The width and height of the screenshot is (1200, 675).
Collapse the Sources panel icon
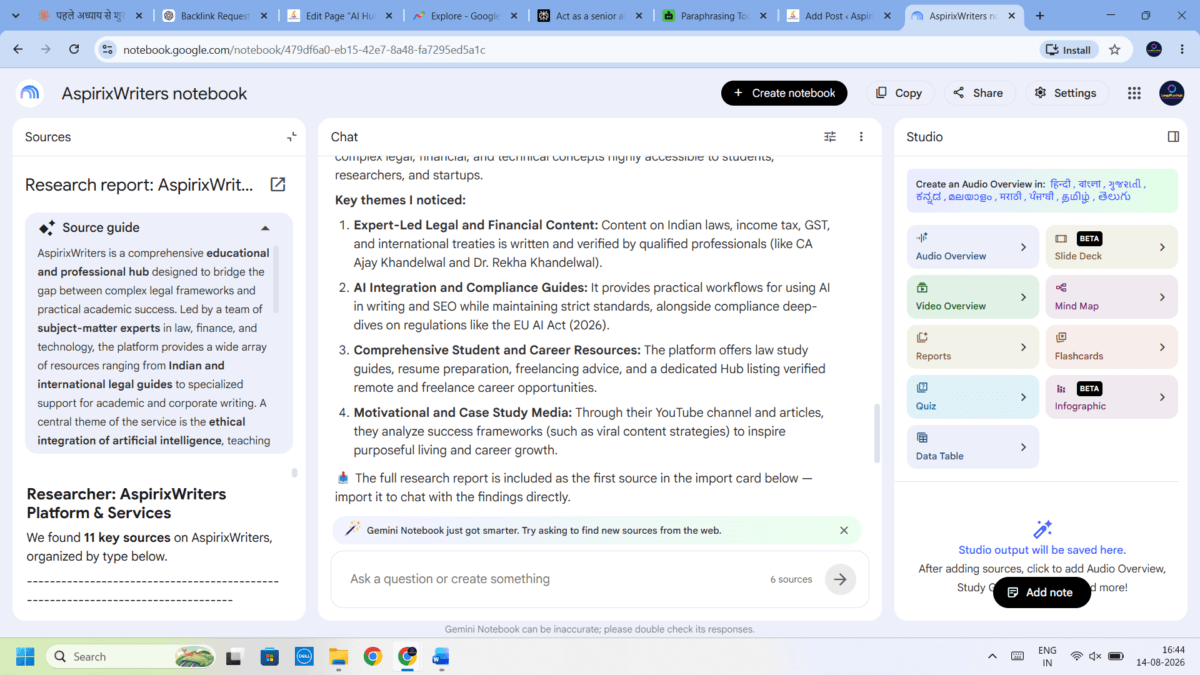click(292, 137)
